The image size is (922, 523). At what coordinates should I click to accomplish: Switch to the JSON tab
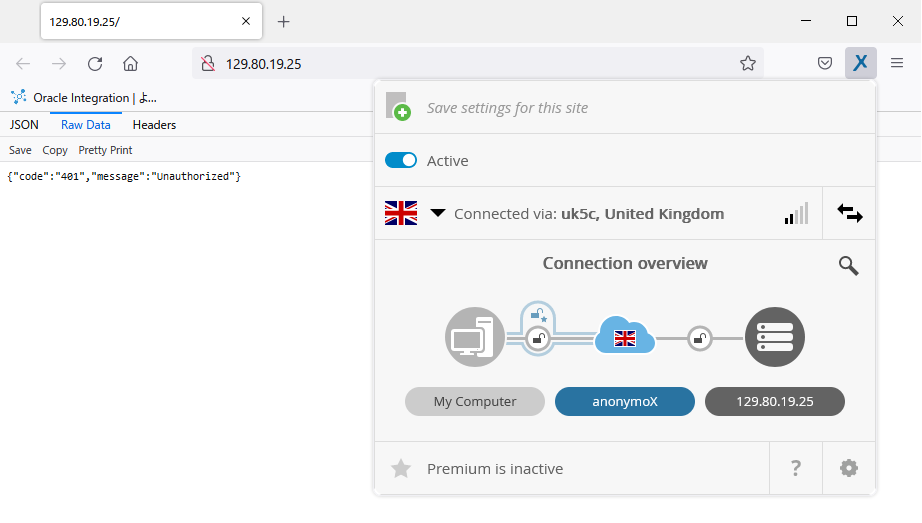coord(24,125)
